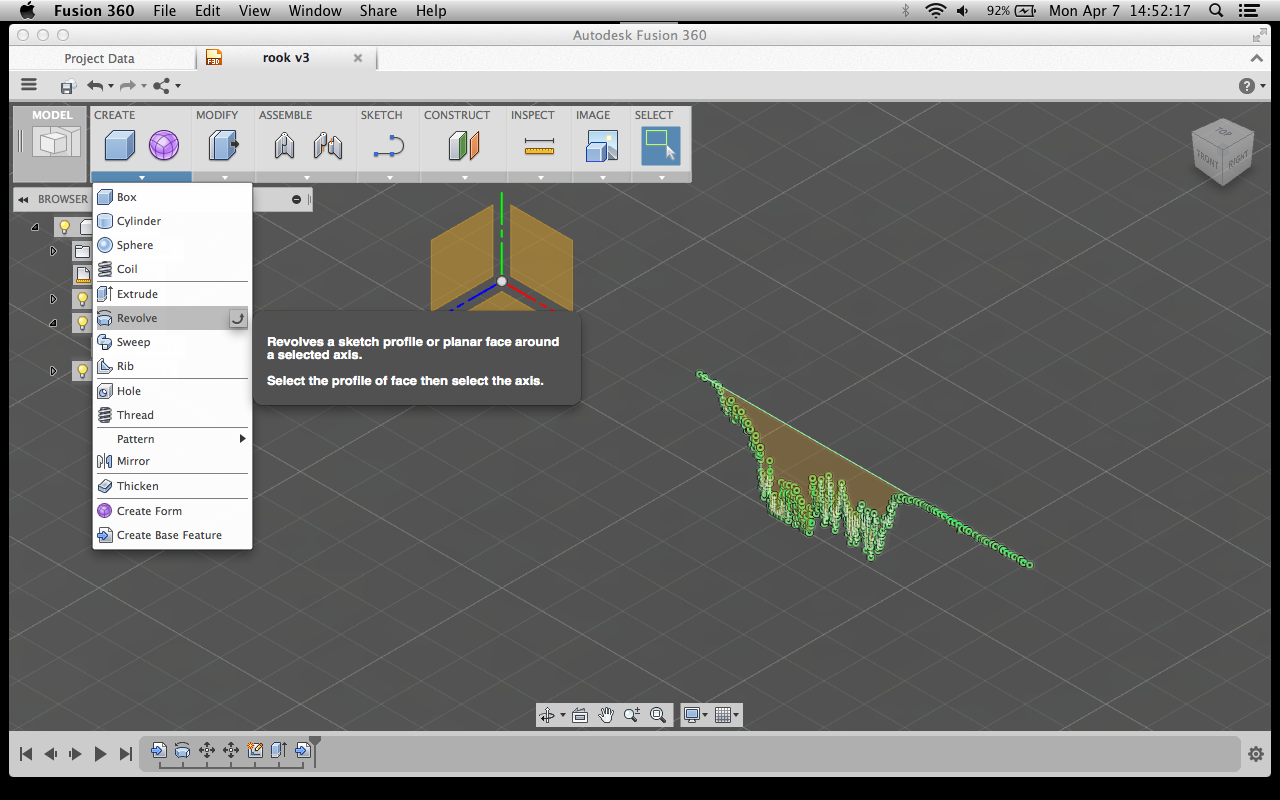Open the SELECT panel dropdown arrow
The width and height of the screenshot is (1280, 800).
(662, 177)
